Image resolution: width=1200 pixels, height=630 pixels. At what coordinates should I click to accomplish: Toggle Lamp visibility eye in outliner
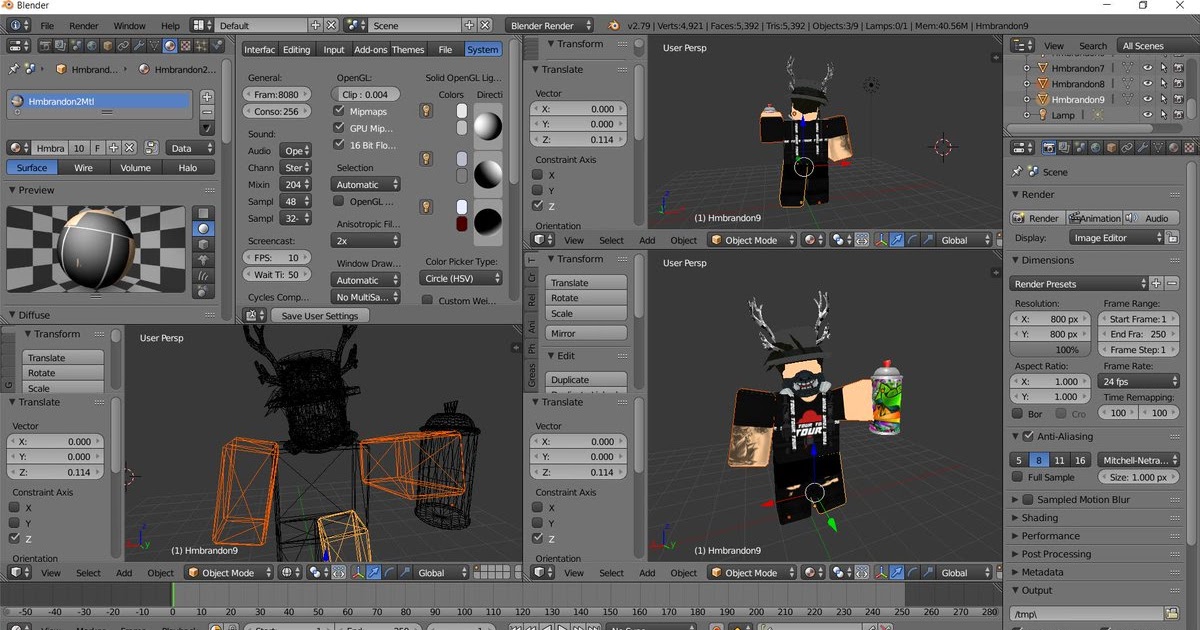tap(1147, 115)
